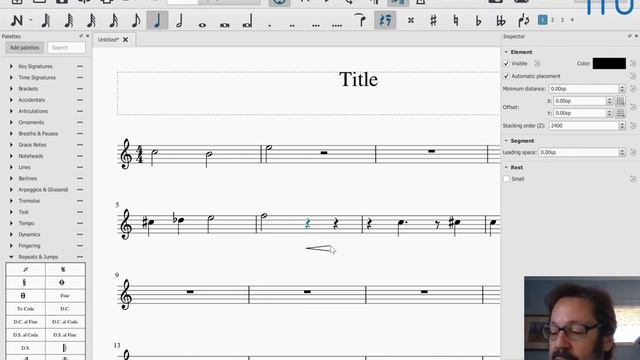640x360 pixels.
Task: Select the segno symbol in palette
Action: 63,269
